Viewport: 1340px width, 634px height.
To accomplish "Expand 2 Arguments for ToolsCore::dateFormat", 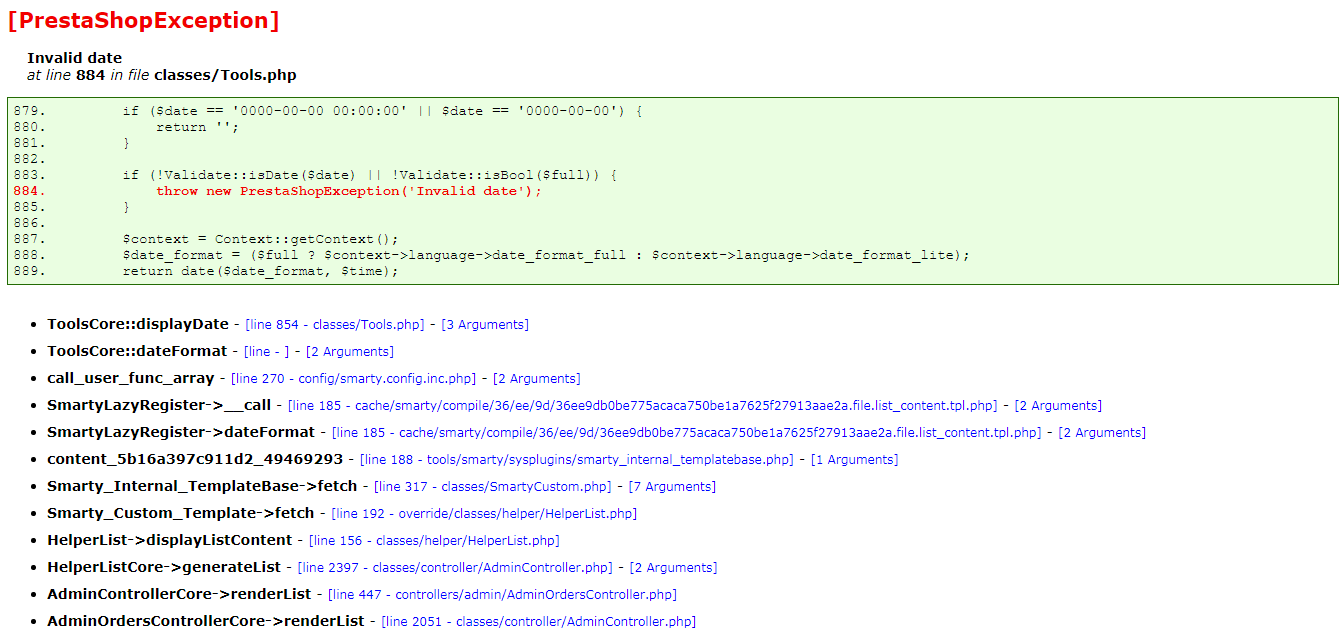I will pyautogui.click(x=350, y=352).
